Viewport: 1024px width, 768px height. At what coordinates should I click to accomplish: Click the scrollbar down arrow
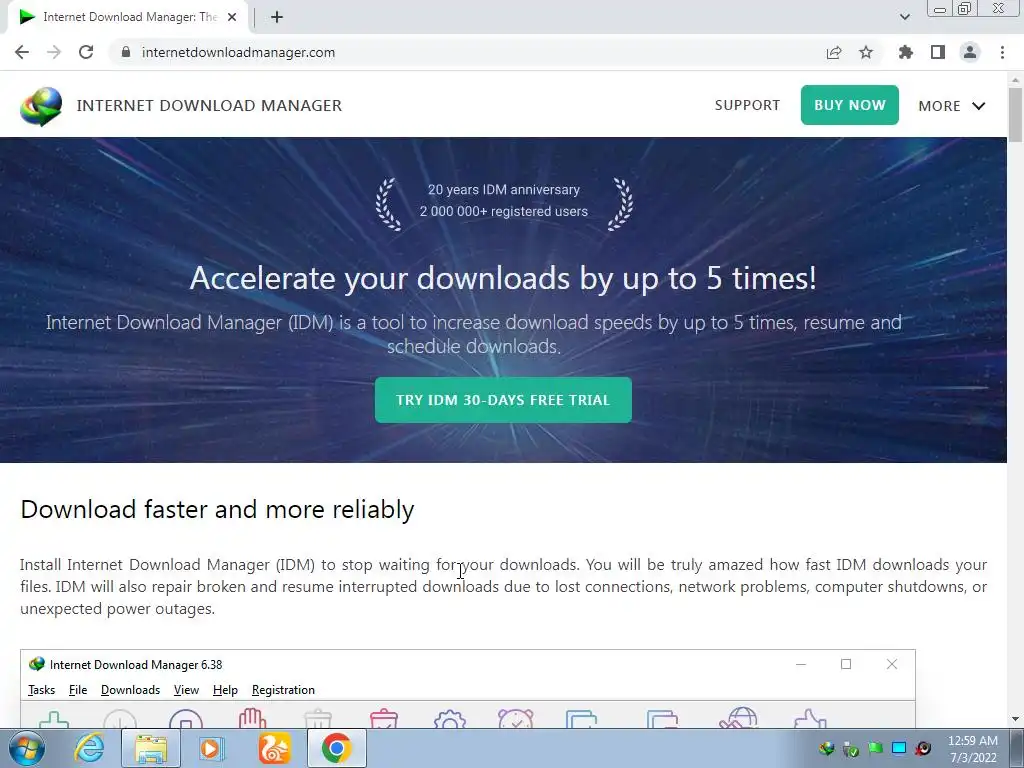1016,719
